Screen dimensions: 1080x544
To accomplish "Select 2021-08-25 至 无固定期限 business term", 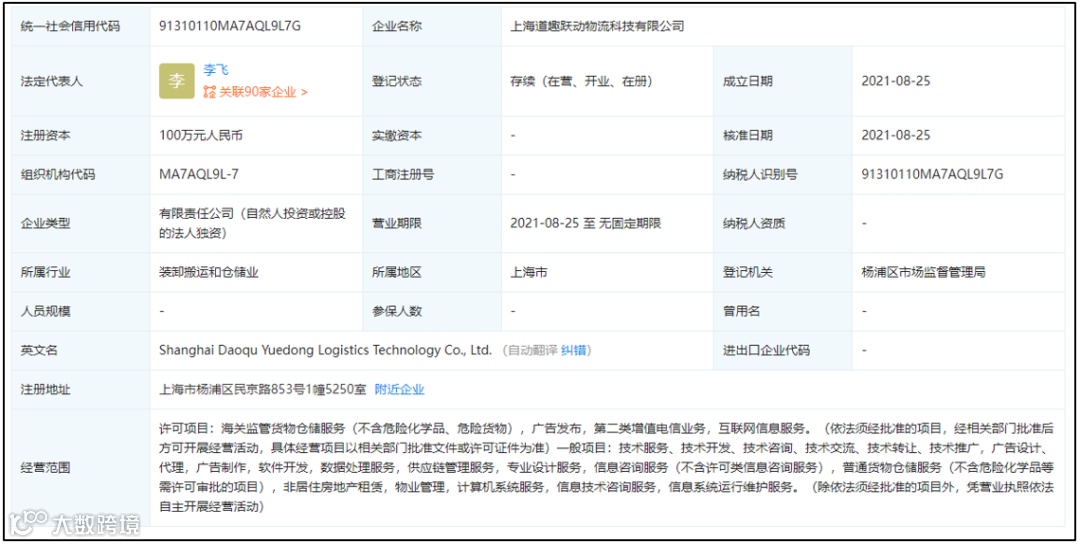I will [585, 224].
